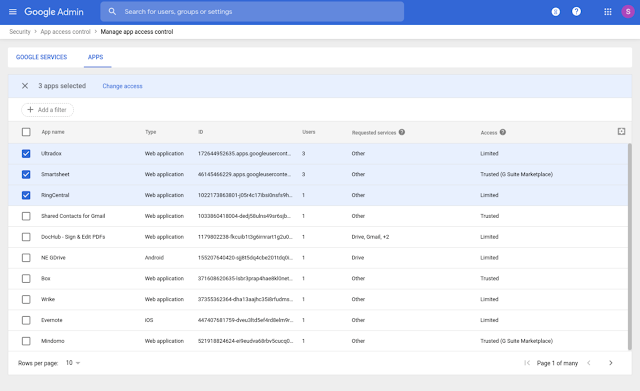Select the Apps tab

click(96, 57)
